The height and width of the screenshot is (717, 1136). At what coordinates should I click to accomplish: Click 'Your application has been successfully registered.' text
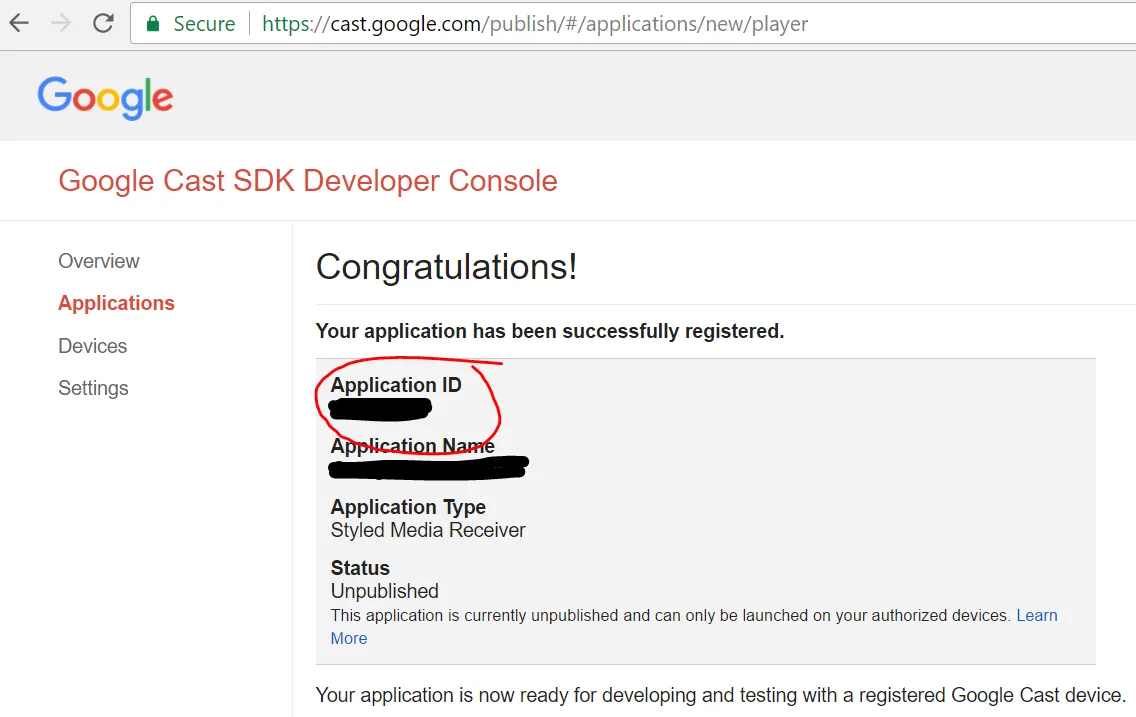pos(550,331)
